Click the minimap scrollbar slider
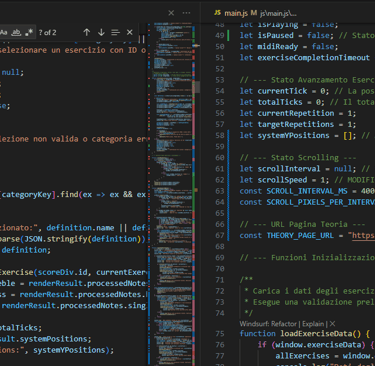375x366 pixels. tap(196, 87)
